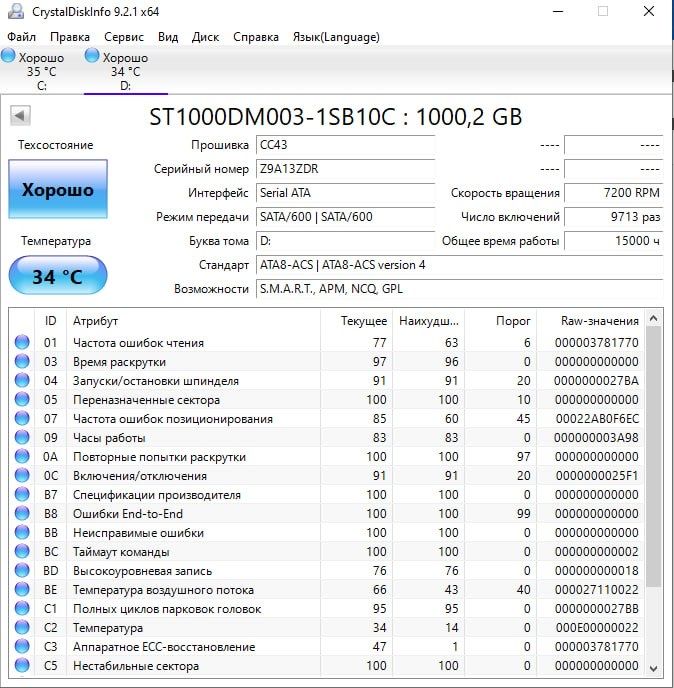
Task: Click the CrystalDiskInfo app icon in title bar
Action: click(16, 11)
